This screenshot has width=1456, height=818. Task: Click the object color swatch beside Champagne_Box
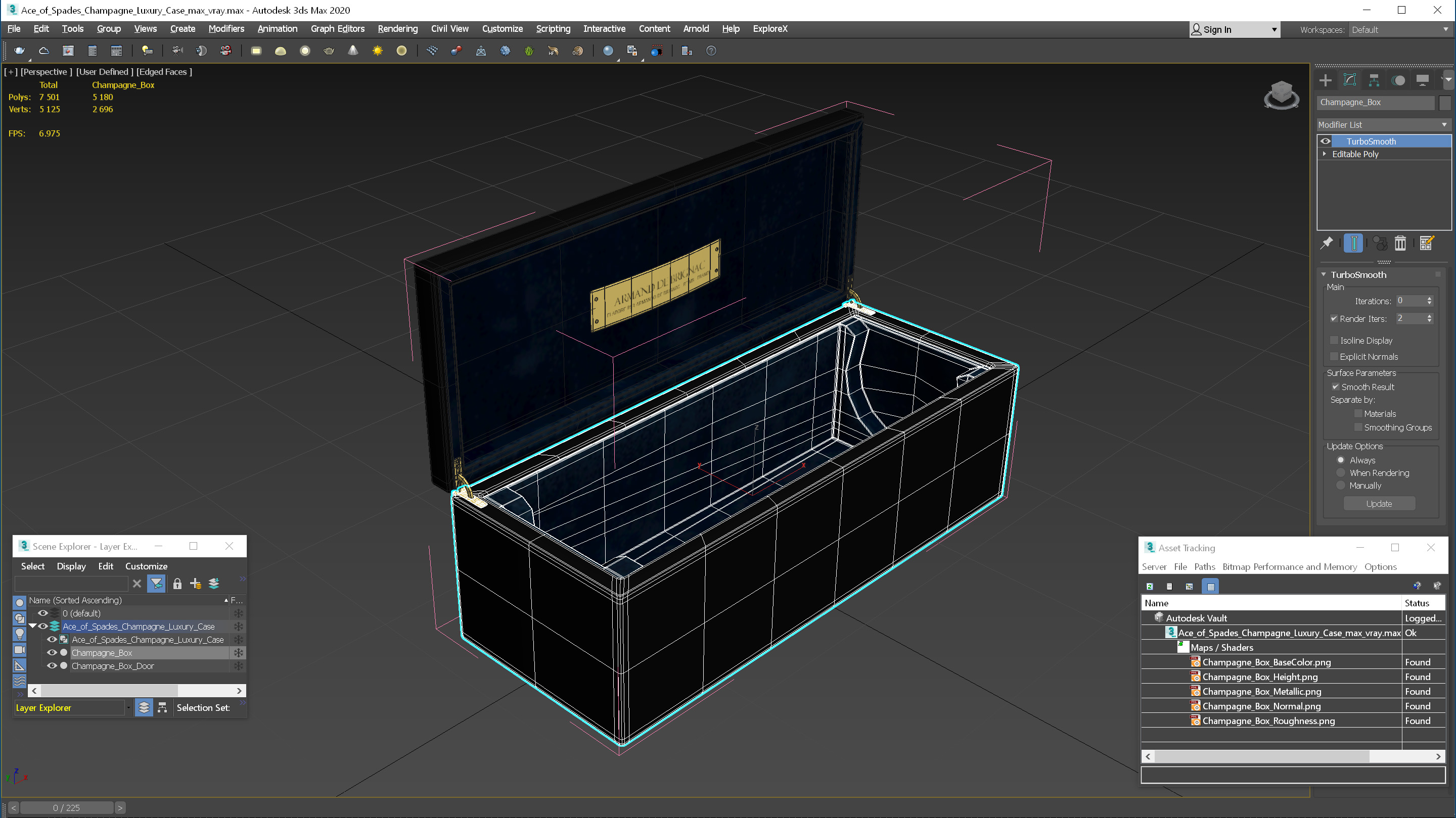(1445, 102)
